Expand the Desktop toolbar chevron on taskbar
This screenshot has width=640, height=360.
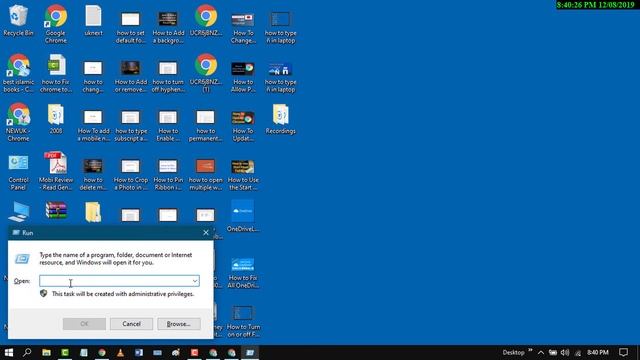pos(530,350)
